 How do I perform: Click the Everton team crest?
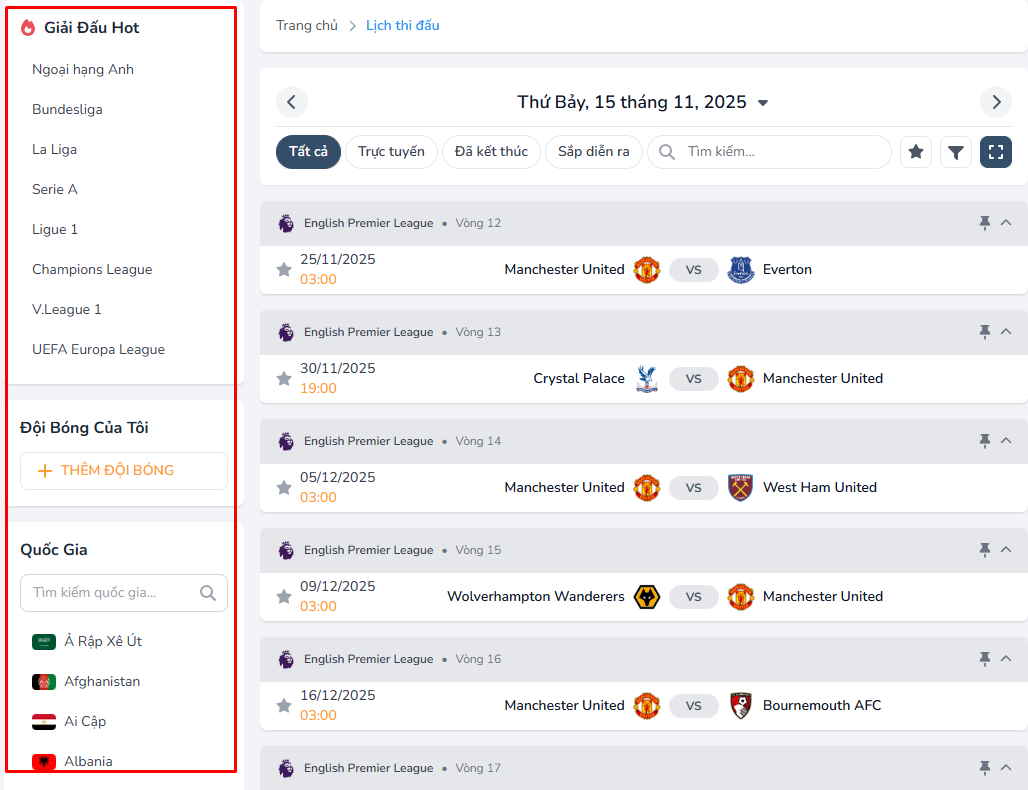tap(741, 270)
